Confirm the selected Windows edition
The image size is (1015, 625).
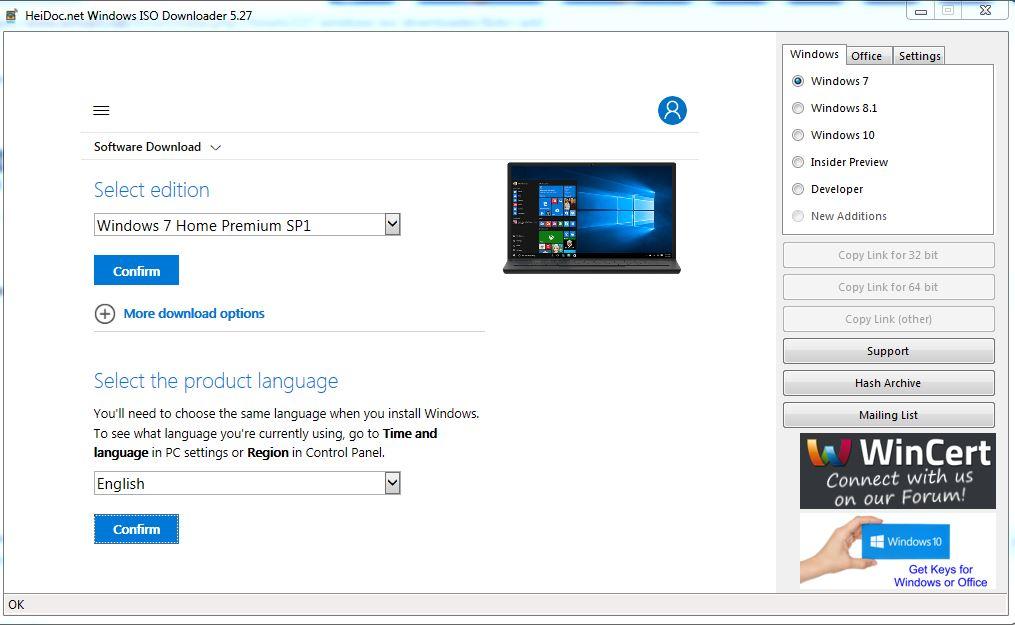(136, 271)
